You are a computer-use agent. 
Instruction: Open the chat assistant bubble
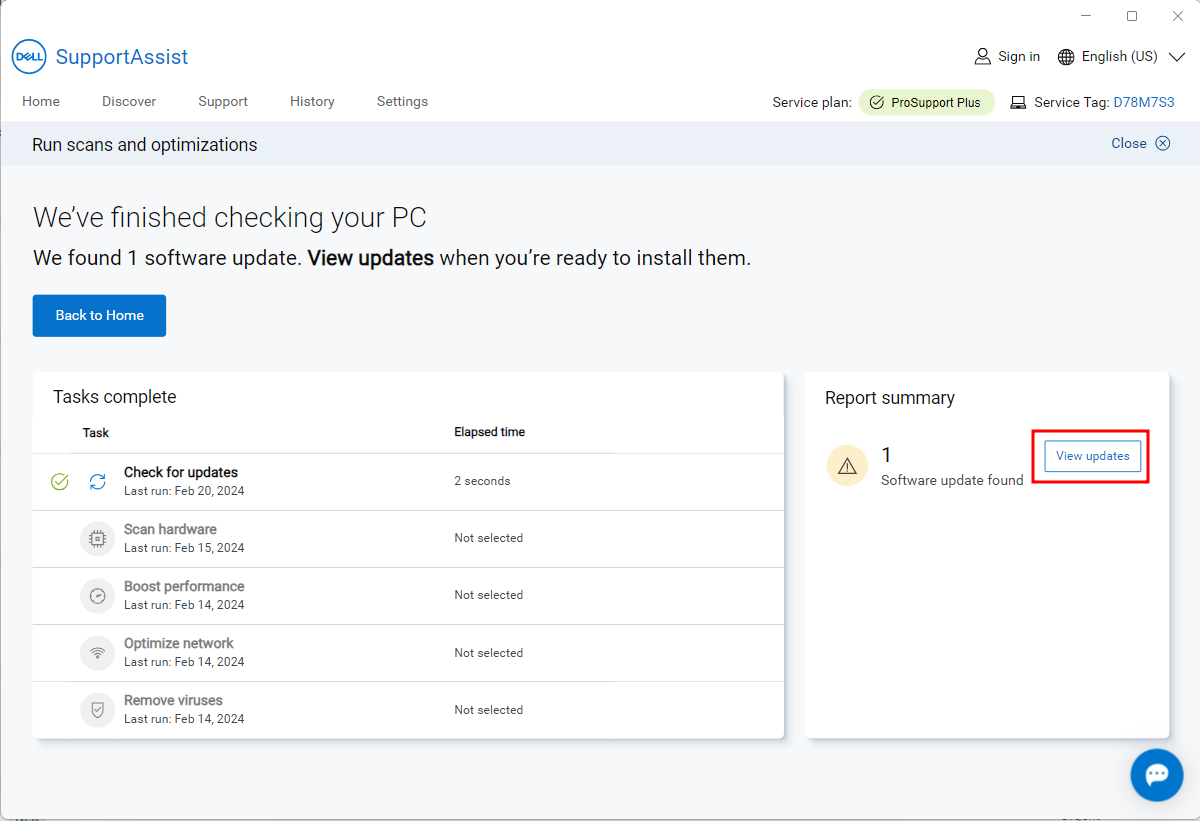(x=1157, y=775)
